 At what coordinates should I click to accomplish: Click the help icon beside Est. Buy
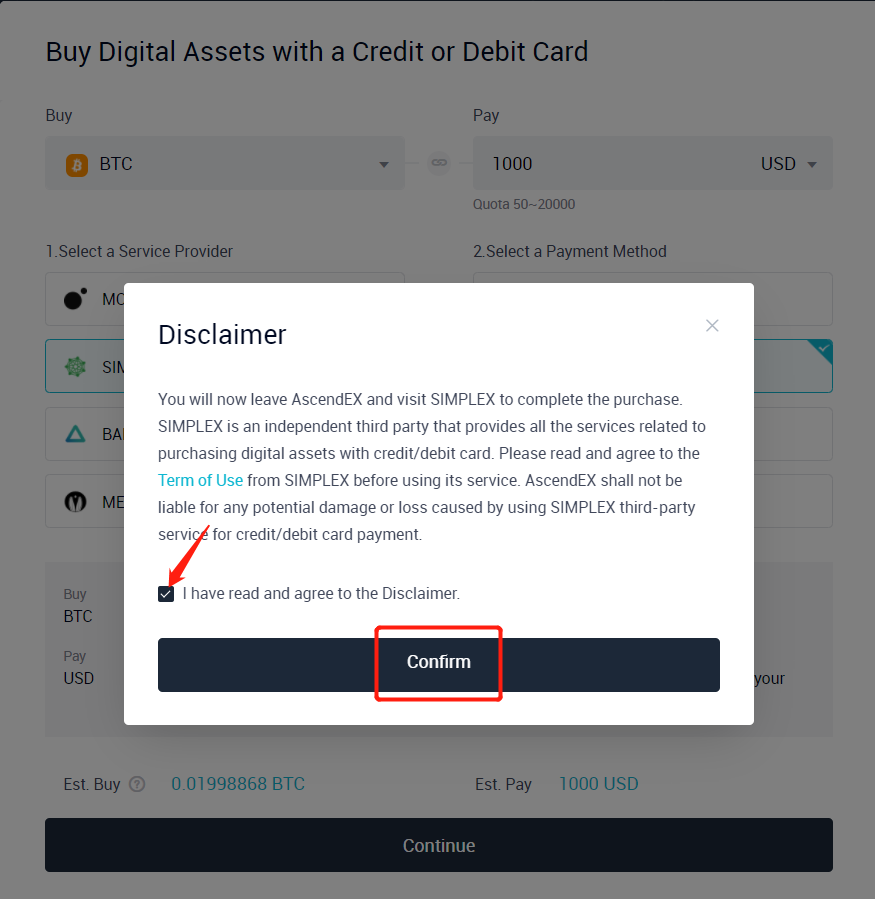pyautogui.click(x=137, y=784)
